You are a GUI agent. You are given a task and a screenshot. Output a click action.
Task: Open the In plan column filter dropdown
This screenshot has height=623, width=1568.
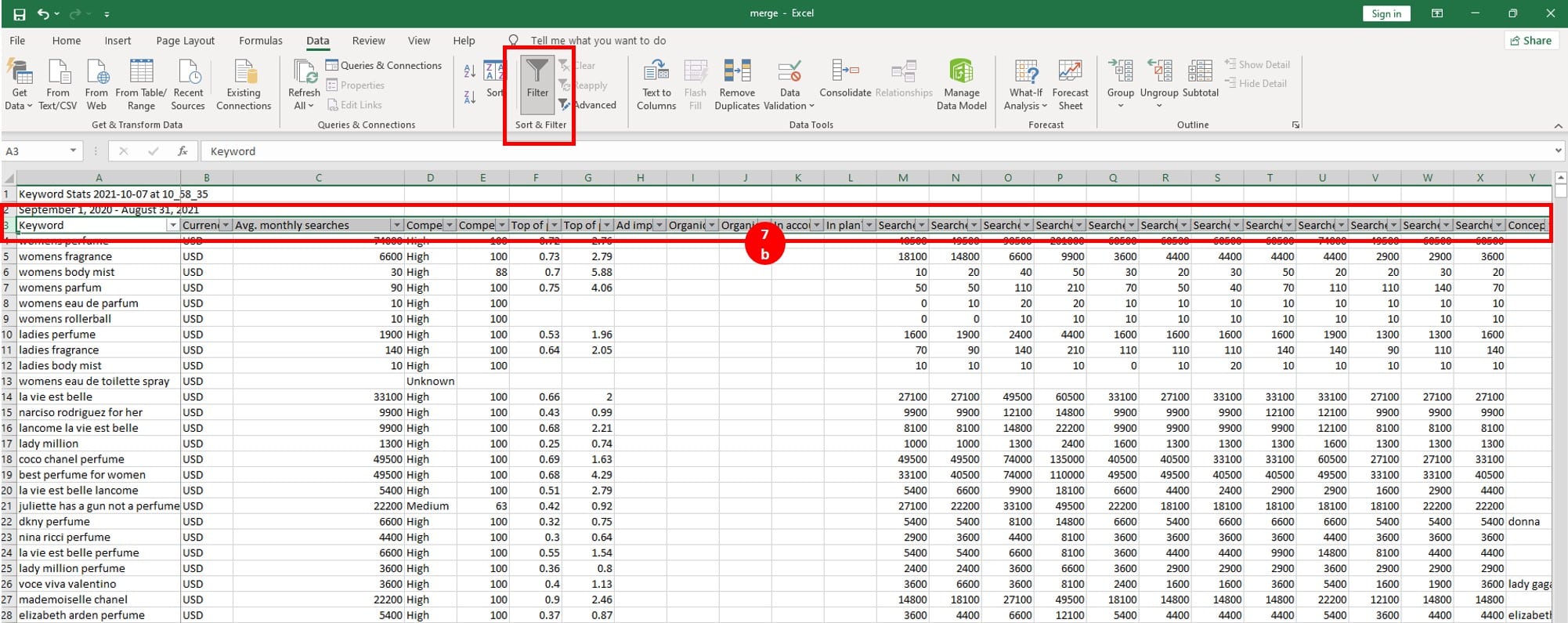(x=869, y=226)
